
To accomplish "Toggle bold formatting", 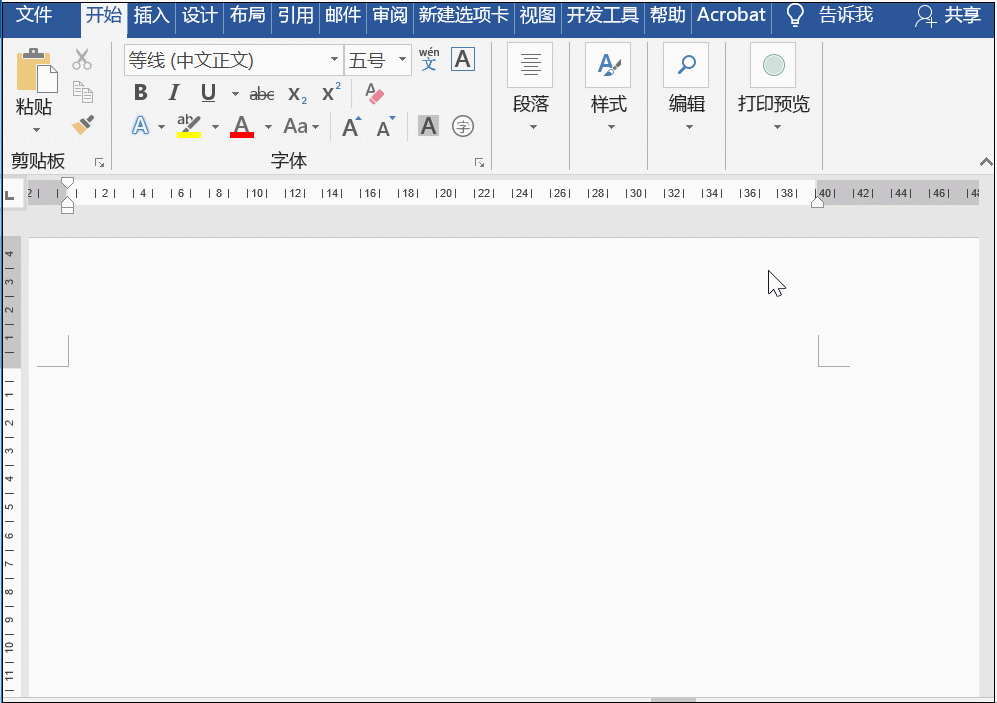I will click(140, 92).
